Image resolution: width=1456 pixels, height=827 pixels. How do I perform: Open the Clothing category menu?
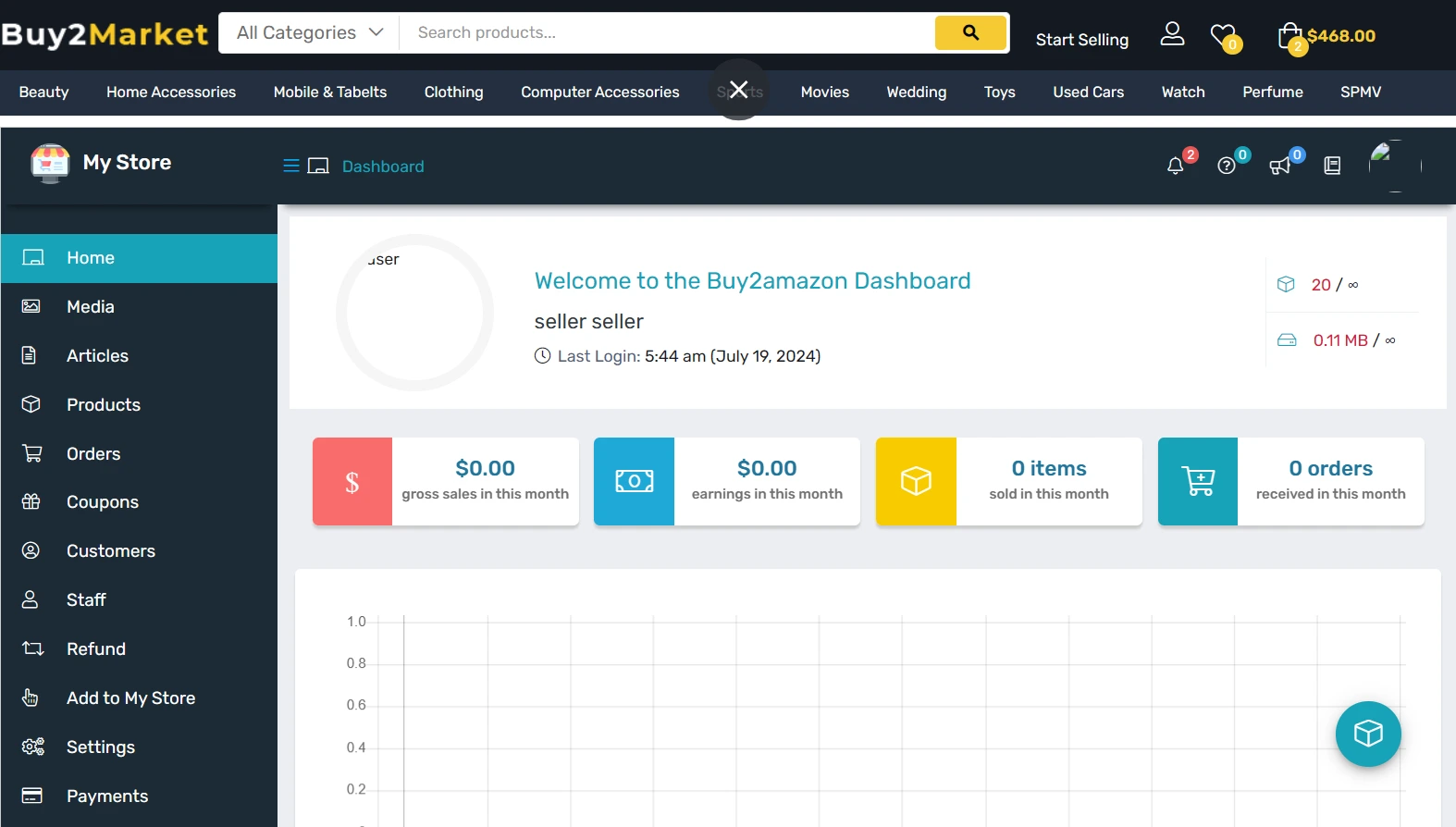[453, 92]
